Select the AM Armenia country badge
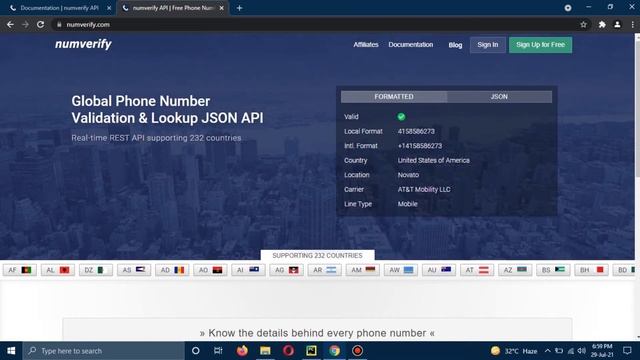The image size is (640, 360). 362,270
